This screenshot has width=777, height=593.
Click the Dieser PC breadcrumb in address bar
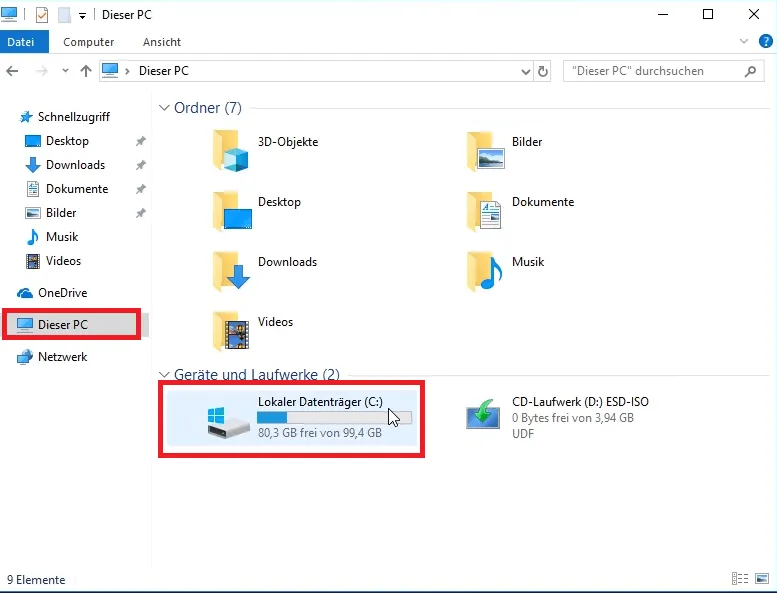click(x=164, y=71)
